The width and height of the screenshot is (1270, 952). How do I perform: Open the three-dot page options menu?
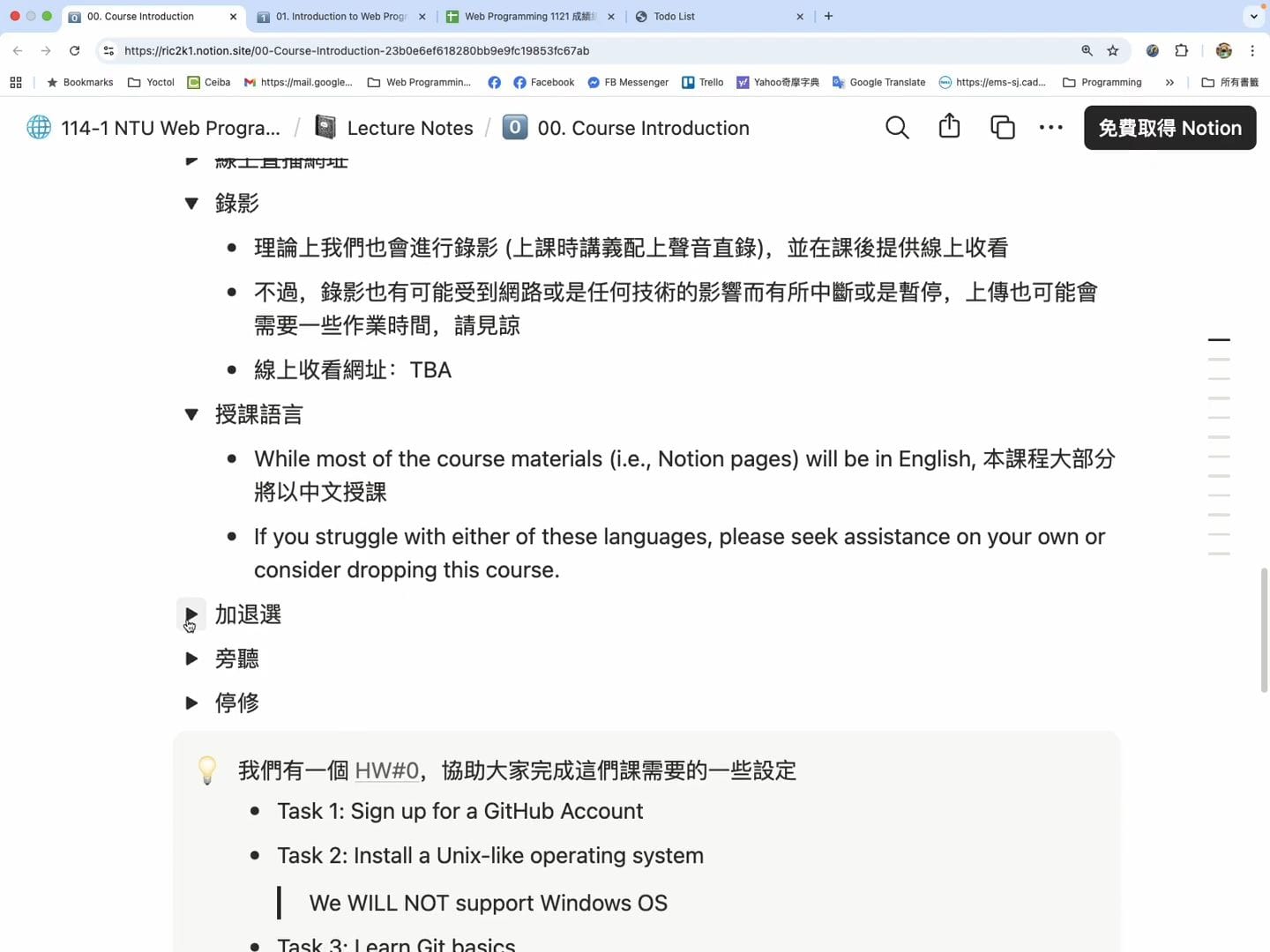1050,128
